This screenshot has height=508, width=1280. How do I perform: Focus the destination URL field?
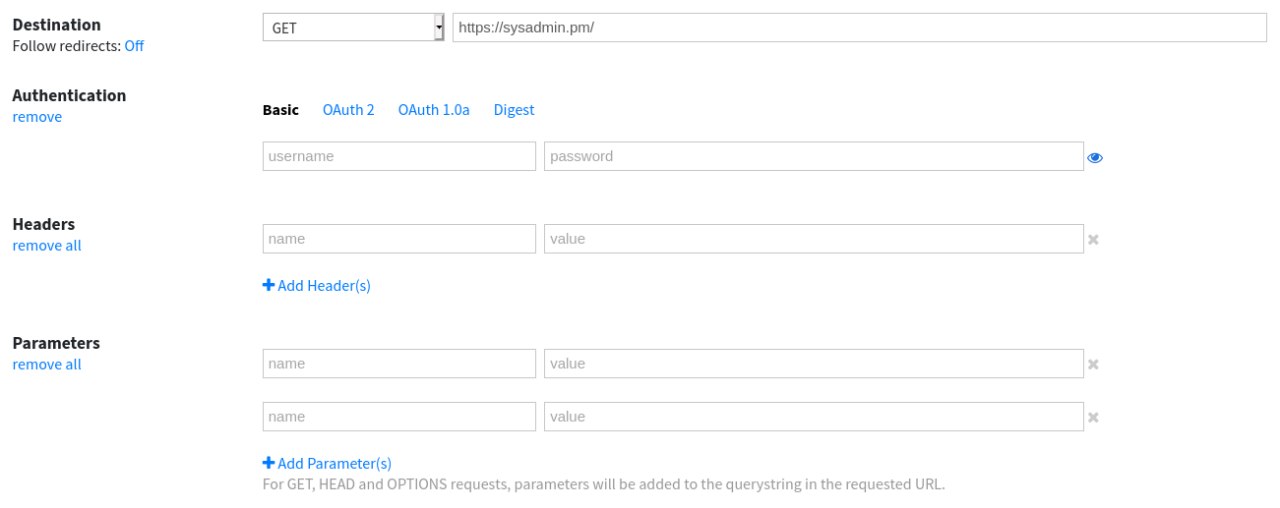coord(859,28)
